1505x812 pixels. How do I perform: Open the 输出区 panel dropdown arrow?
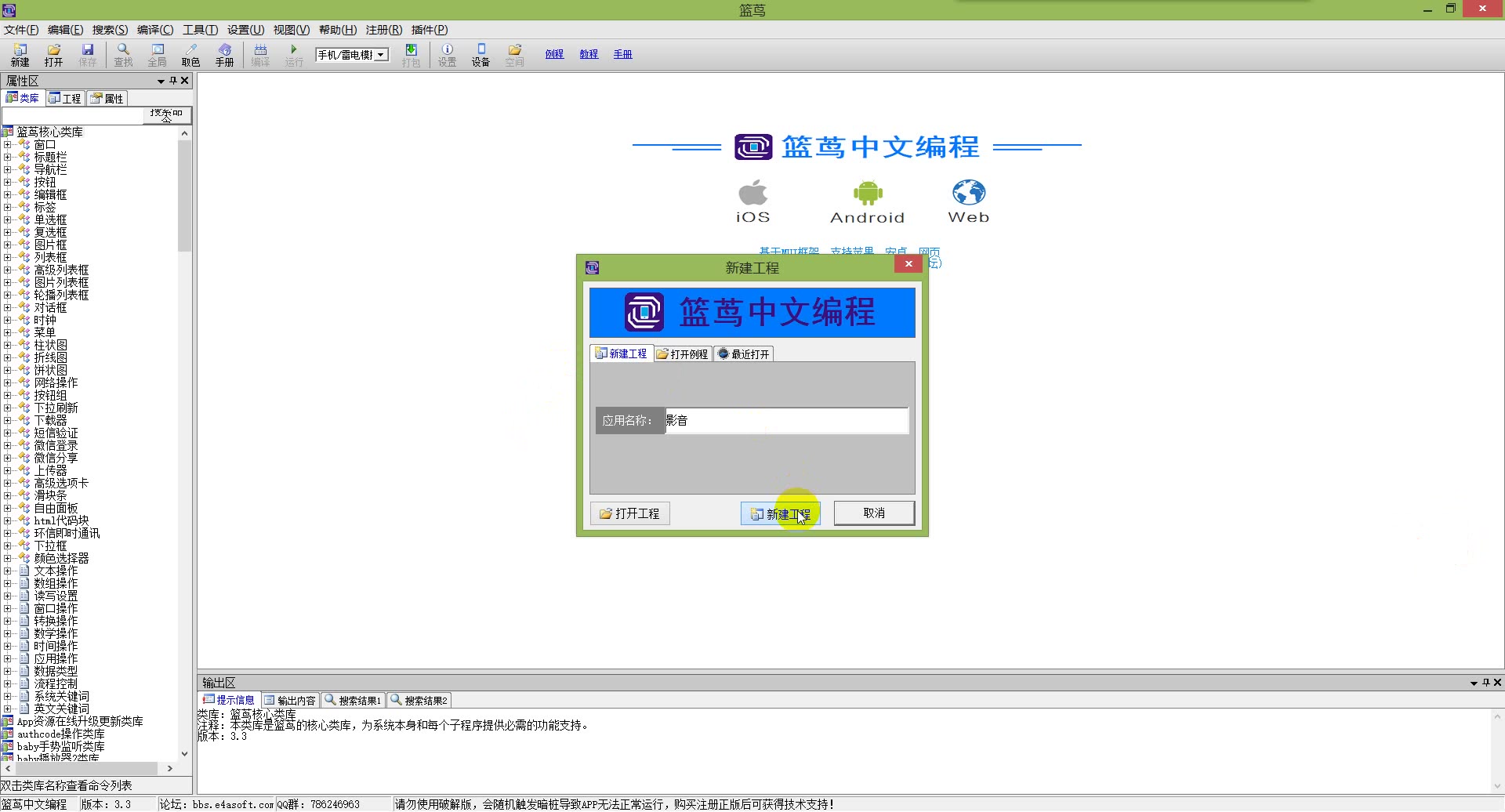point(1474,683)
